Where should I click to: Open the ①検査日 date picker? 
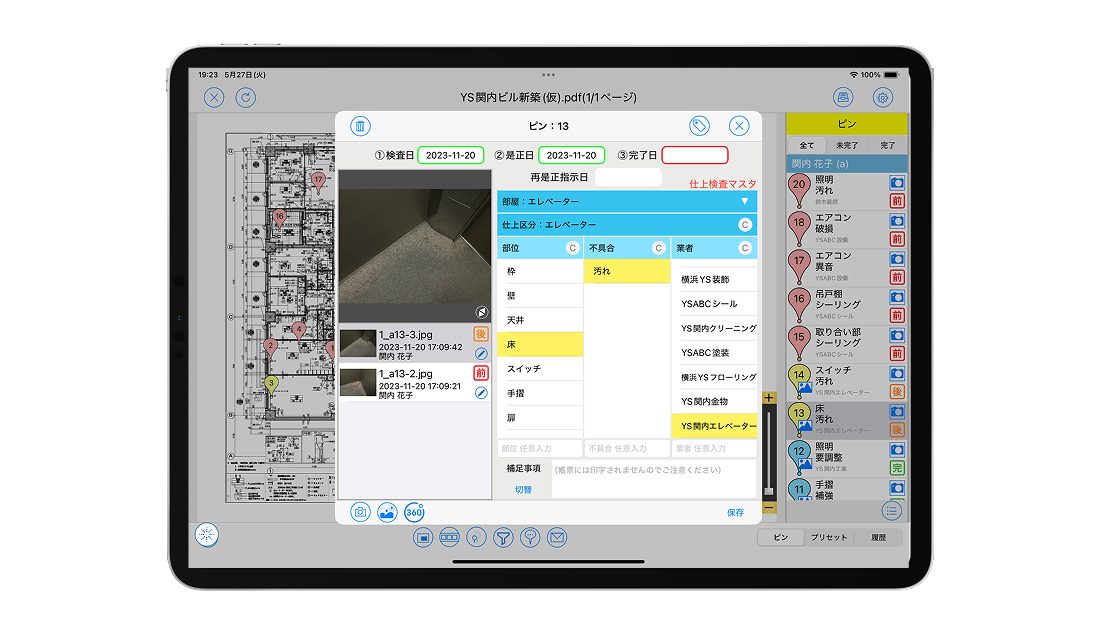[450, 156]
